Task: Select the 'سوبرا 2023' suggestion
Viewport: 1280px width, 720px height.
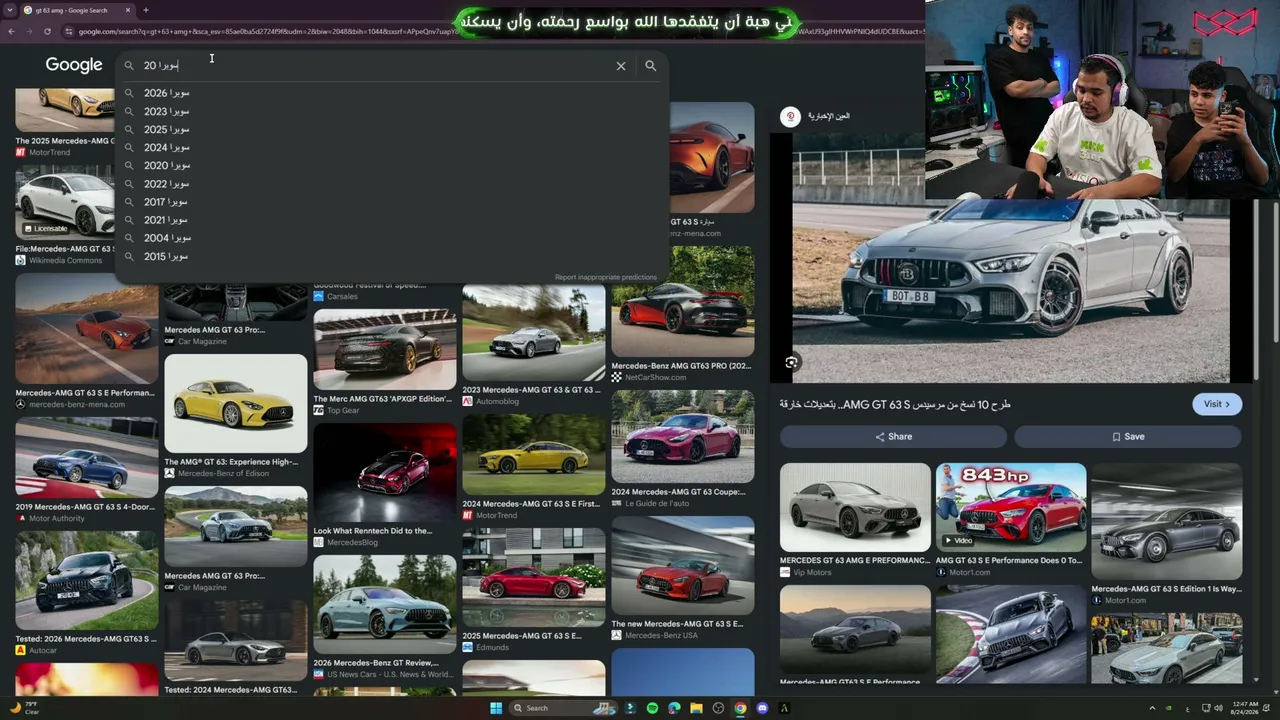Action: 392,111
